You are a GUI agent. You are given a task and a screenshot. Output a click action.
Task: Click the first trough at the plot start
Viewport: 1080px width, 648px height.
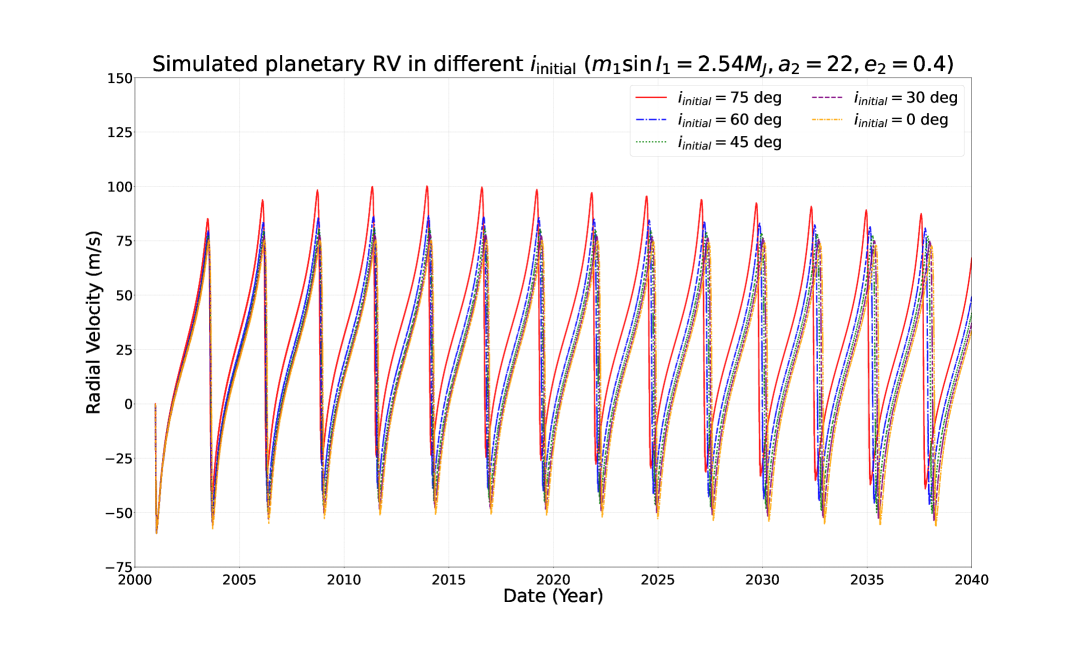coord(157,532)
